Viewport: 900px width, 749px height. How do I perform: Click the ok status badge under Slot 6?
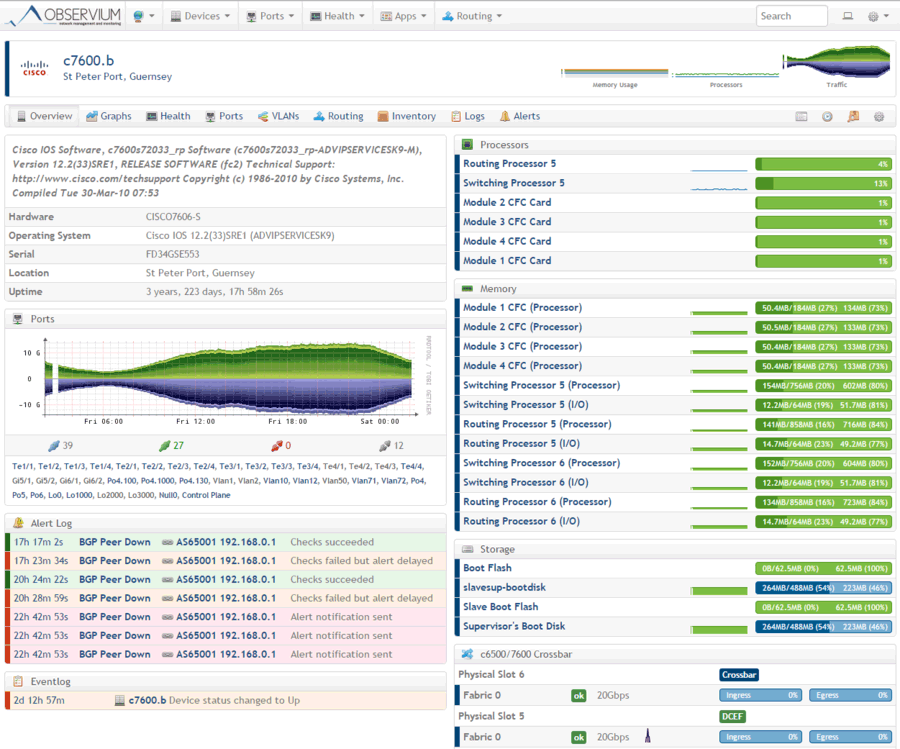tap(579, 696)
